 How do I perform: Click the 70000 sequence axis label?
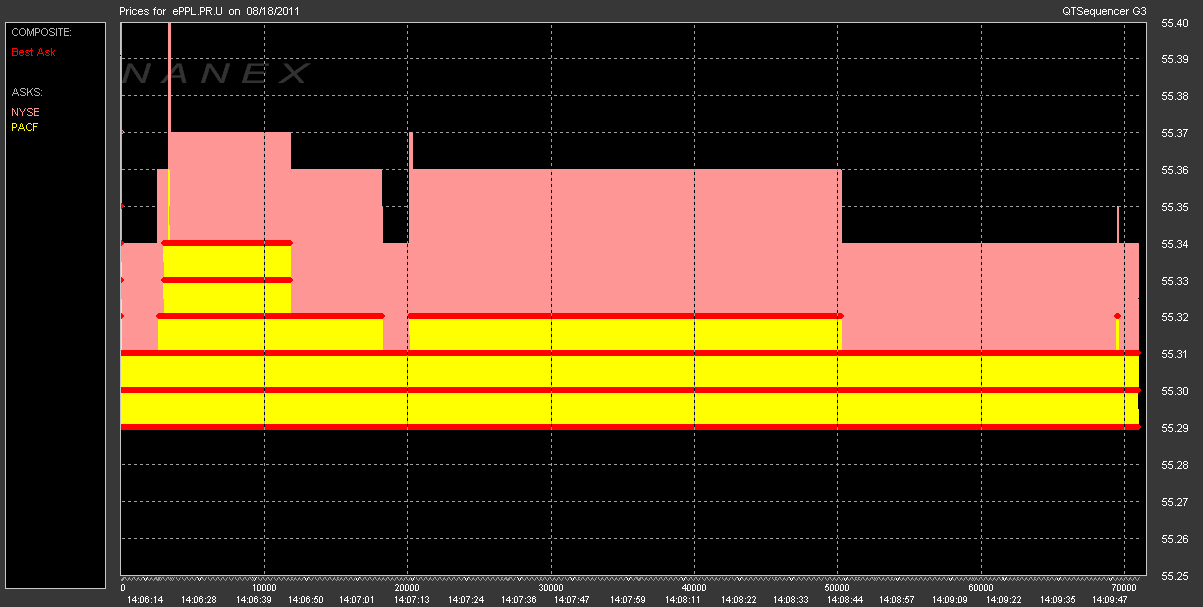tap(1124, 588)
